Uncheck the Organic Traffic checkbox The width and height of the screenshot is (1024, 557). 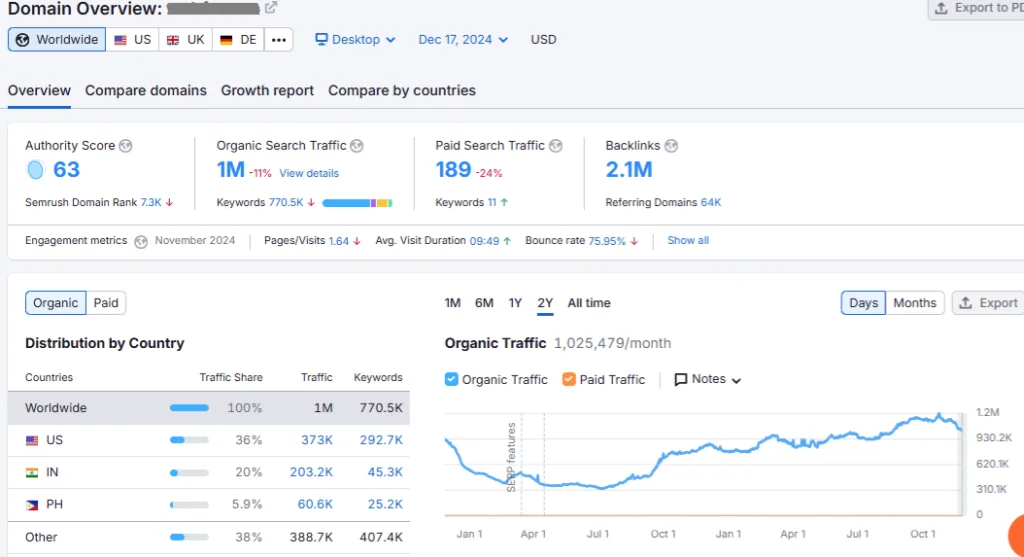[x=451, y=380]
